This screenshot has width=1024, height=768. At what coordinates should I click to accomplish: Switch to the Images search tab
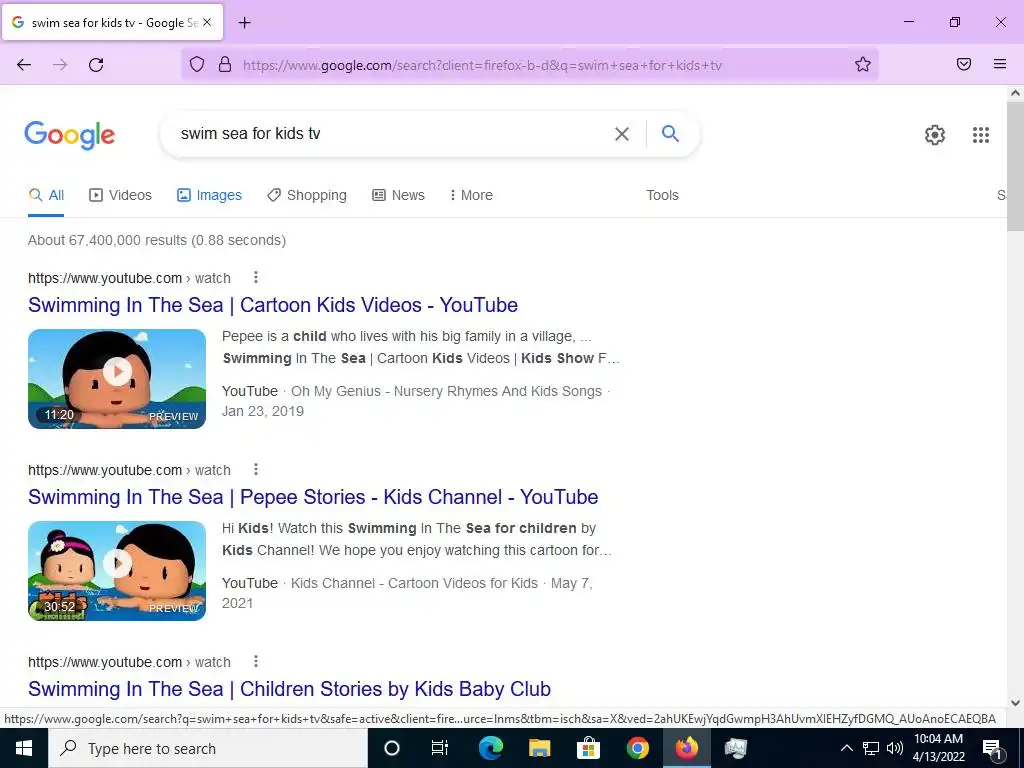(x=209, y=195)
